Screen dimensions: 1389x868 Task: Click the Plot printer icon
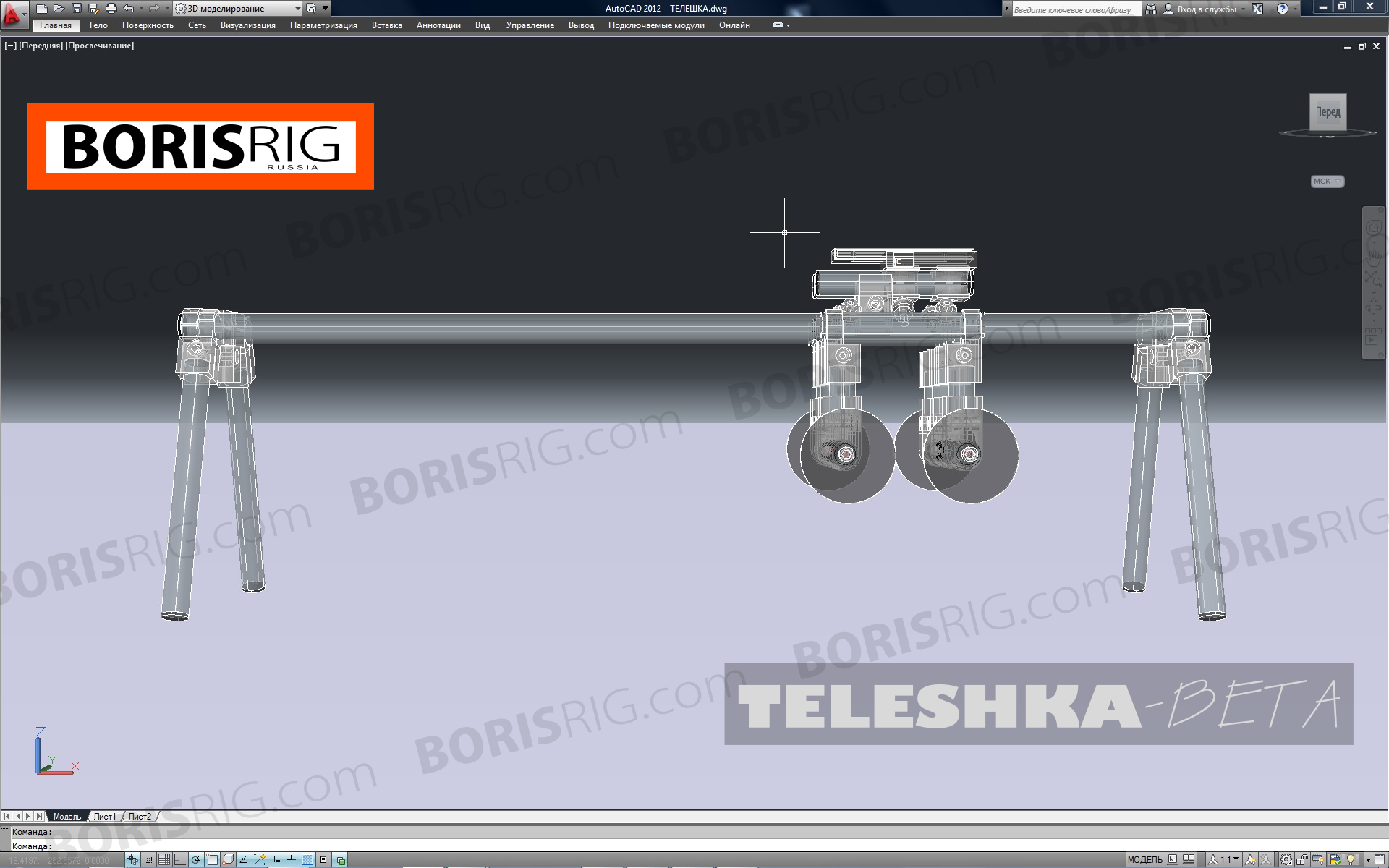(111, 9)
